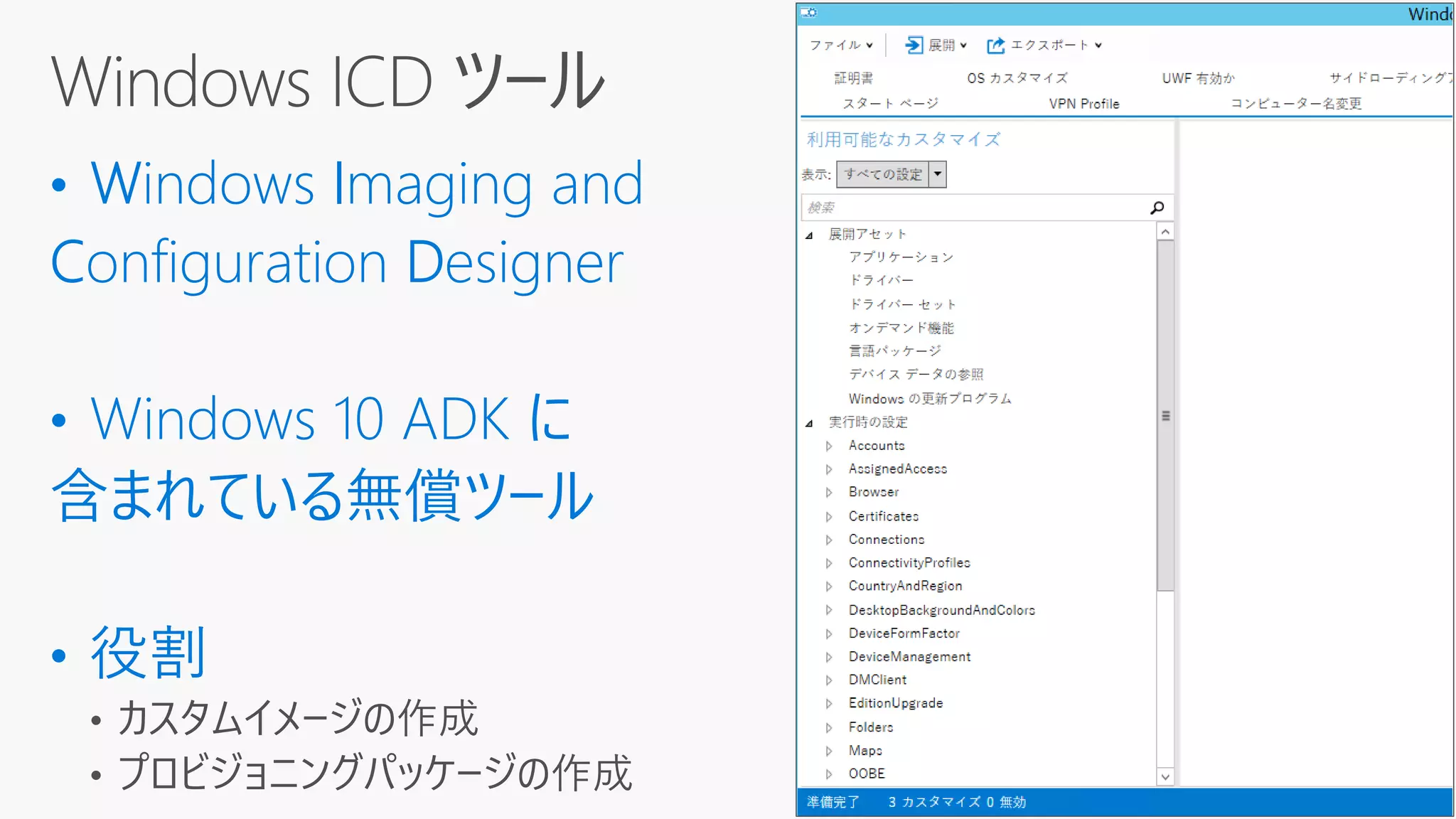Expand the Certificates node arrow
The image size is (1456, 819).
(829, 517)
